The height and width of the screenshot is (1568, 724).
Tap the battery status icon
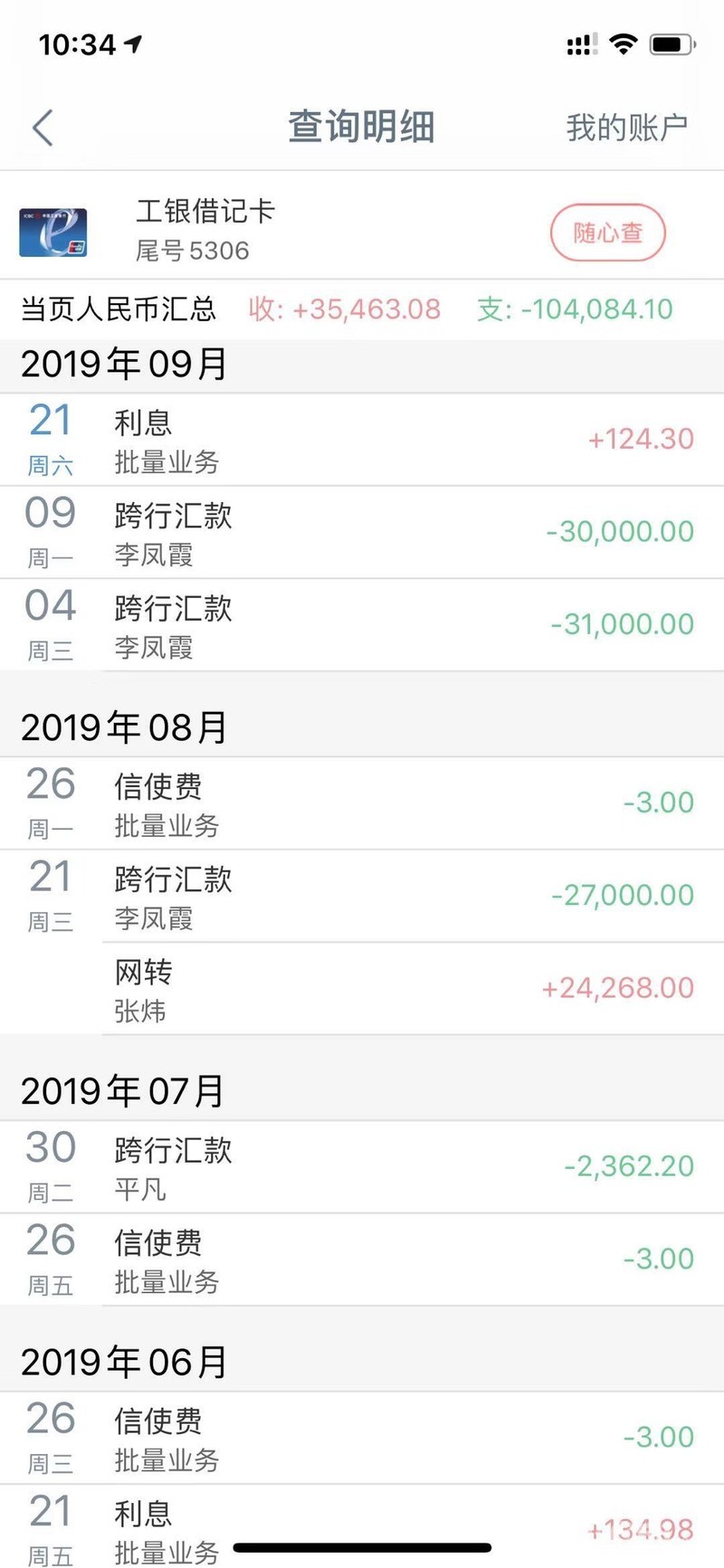[x=672, y=43]
